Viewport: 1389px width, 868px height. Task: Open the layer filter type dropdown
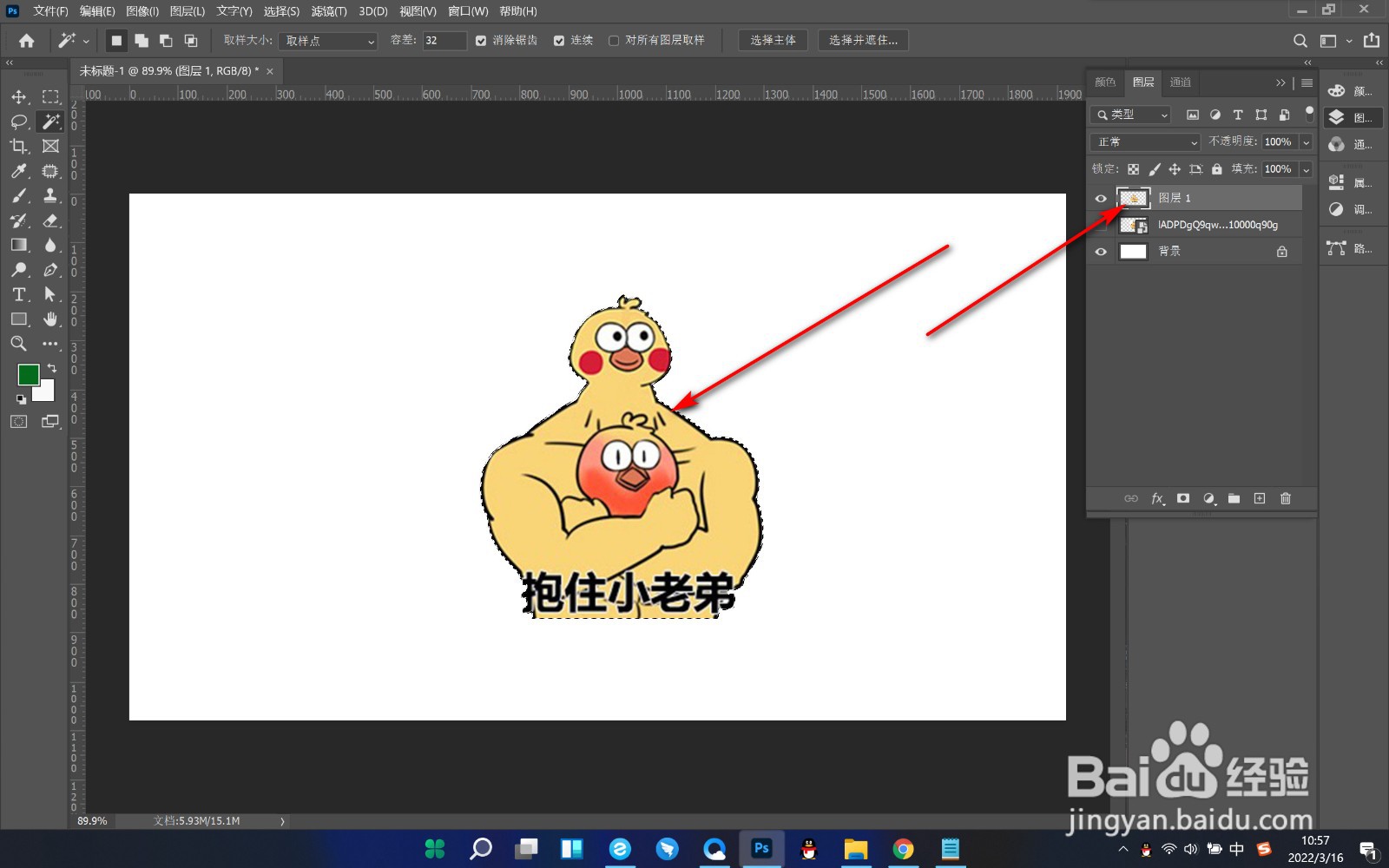point(1131,115)
